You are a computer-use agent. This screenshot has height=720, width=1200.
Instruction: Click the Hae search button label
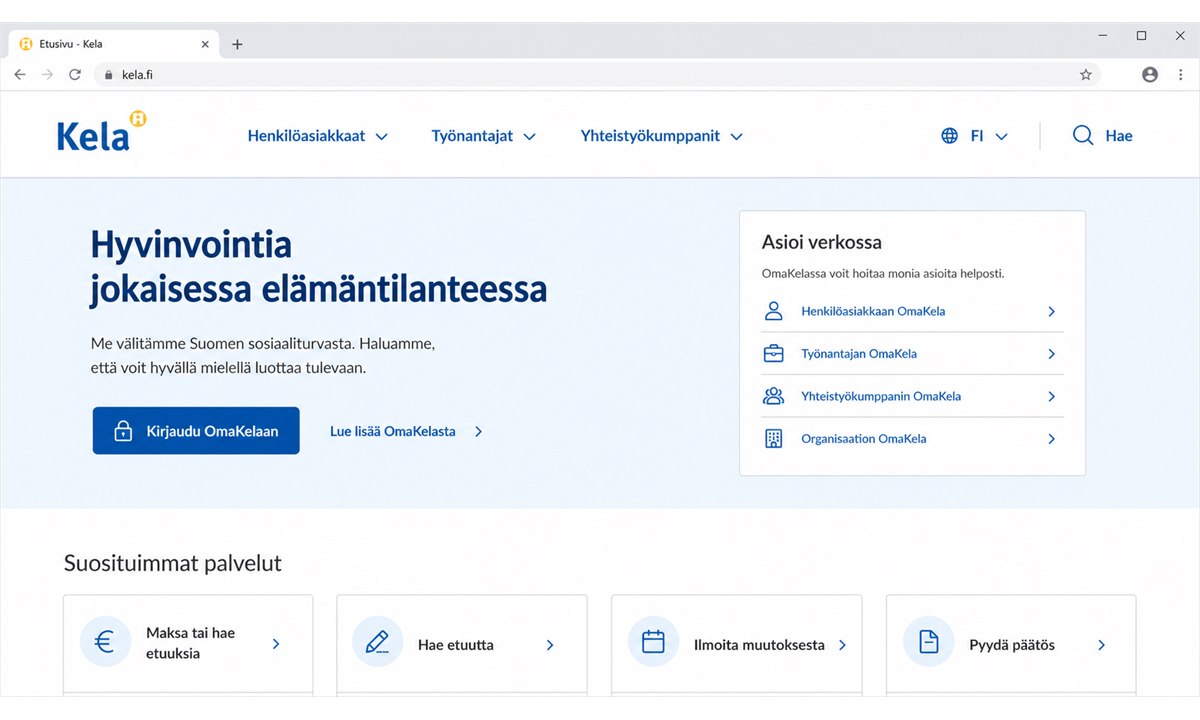pyautogui.click(x=1119, y=136)
